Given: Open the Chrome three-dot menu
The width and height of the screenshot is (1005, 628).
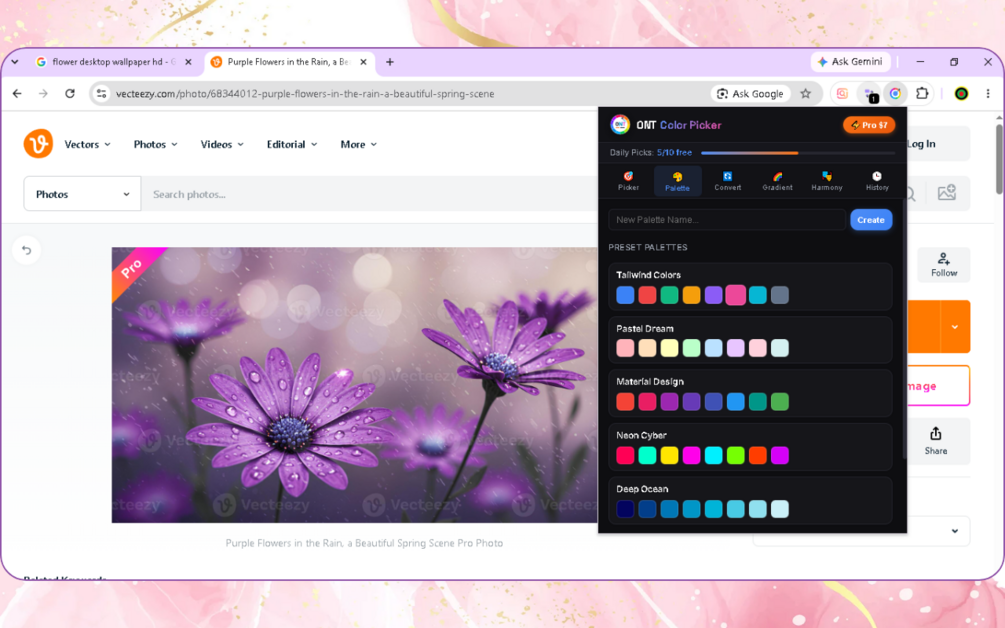Looking at the screenshot, I should tap(988, 94).
